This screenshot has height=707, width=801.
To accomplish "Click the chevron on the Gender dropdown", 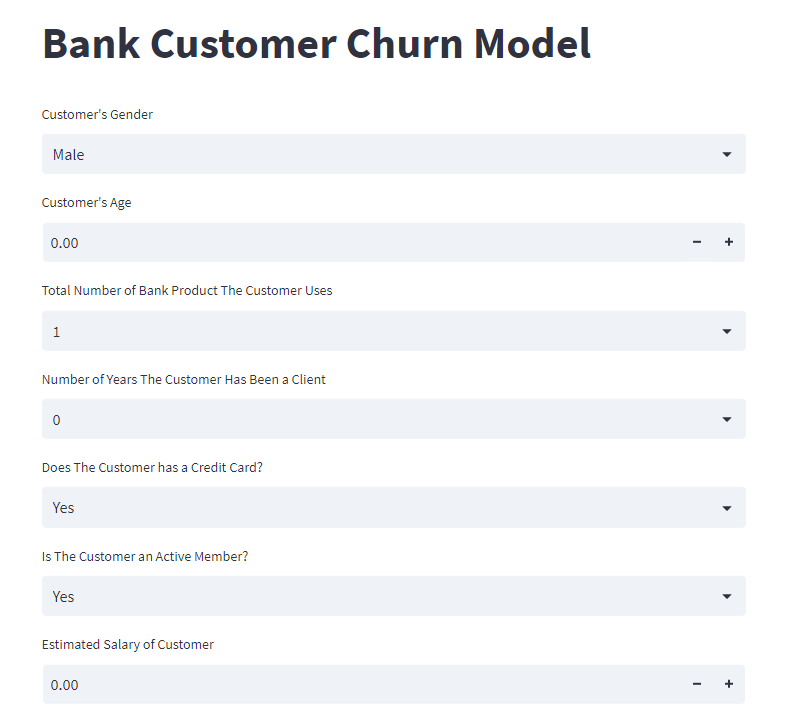I will pyautogui.click(x=726, y=154).
